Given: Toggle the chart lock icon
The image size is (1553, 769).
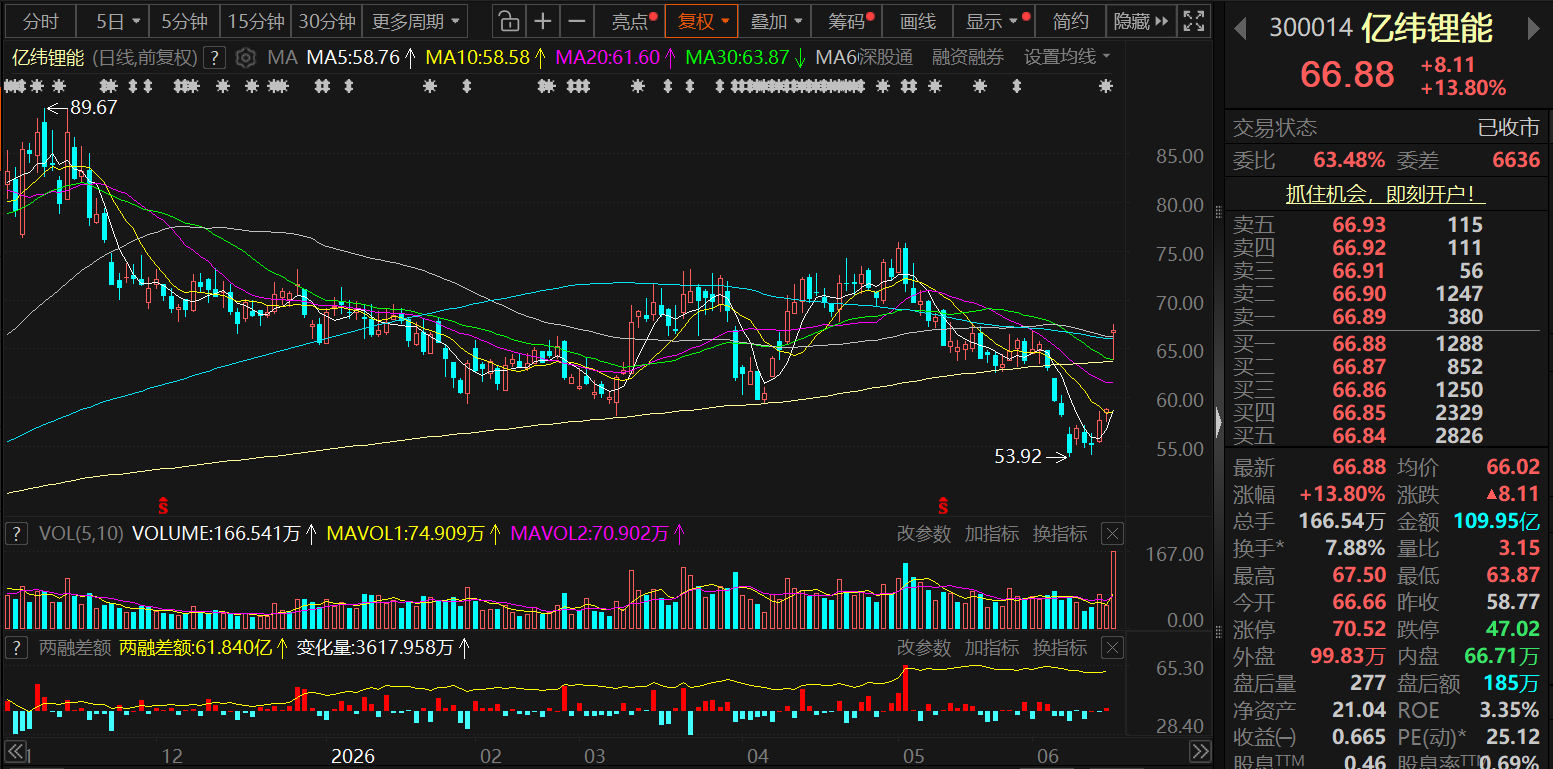Looking at the screenshot, I should (508, 21).
